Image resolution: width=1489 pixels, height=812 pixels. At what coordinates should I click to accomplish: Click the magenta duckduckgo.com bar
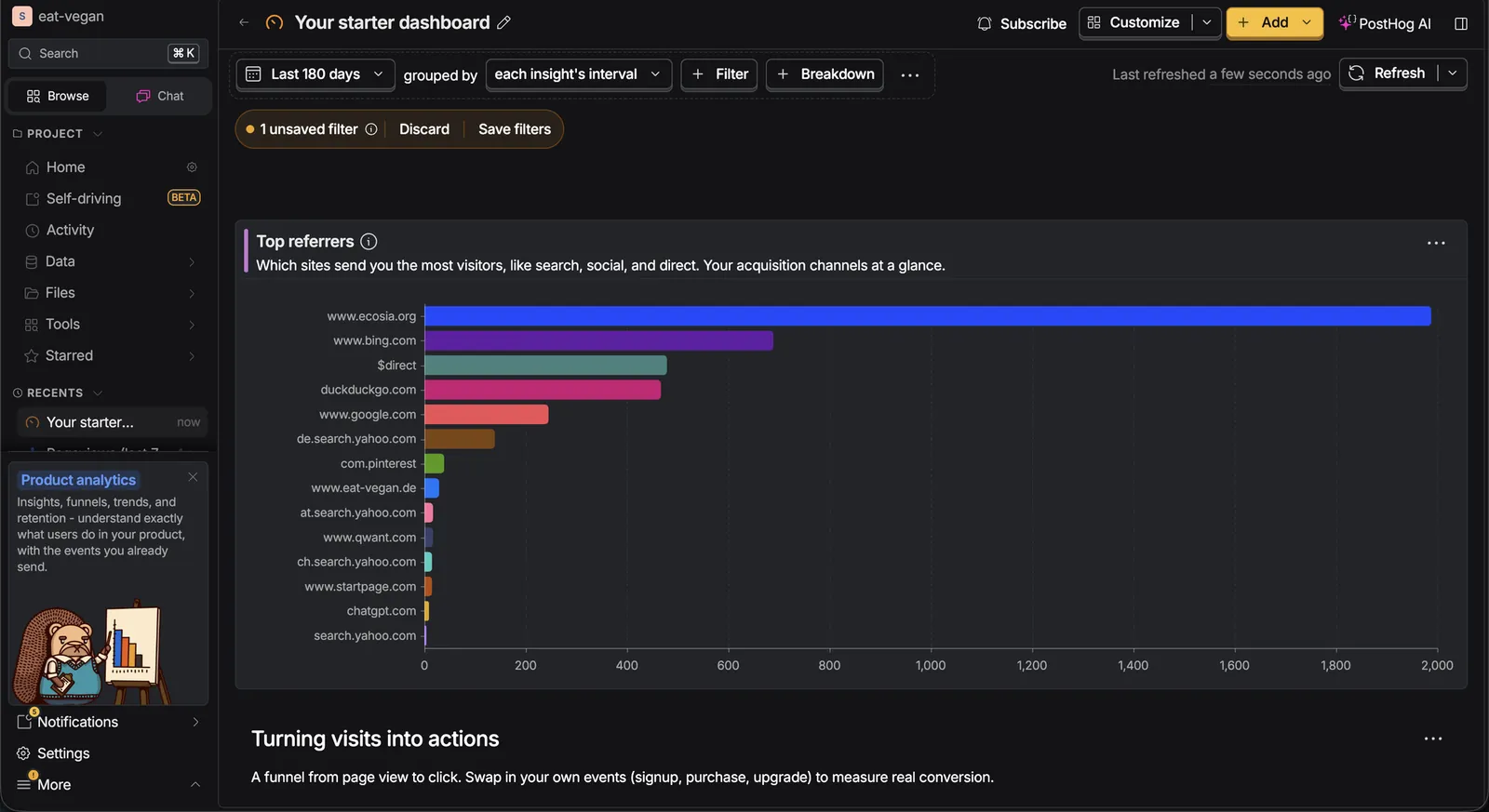pyautogui.click(x=543, y=390)
